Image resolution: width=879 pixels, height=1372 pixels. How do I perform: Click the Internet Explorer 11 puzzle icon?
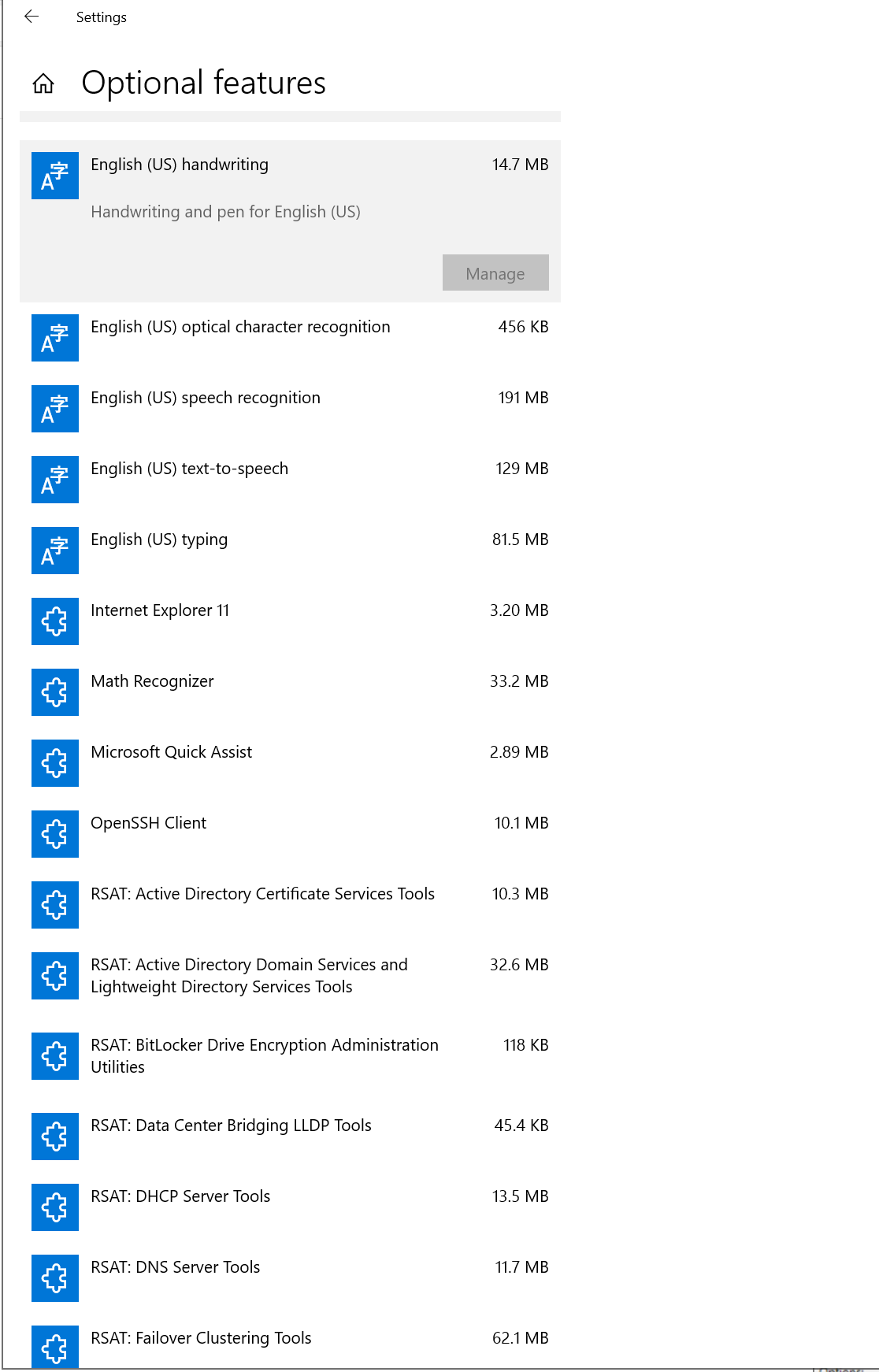[x=55, y=621]
